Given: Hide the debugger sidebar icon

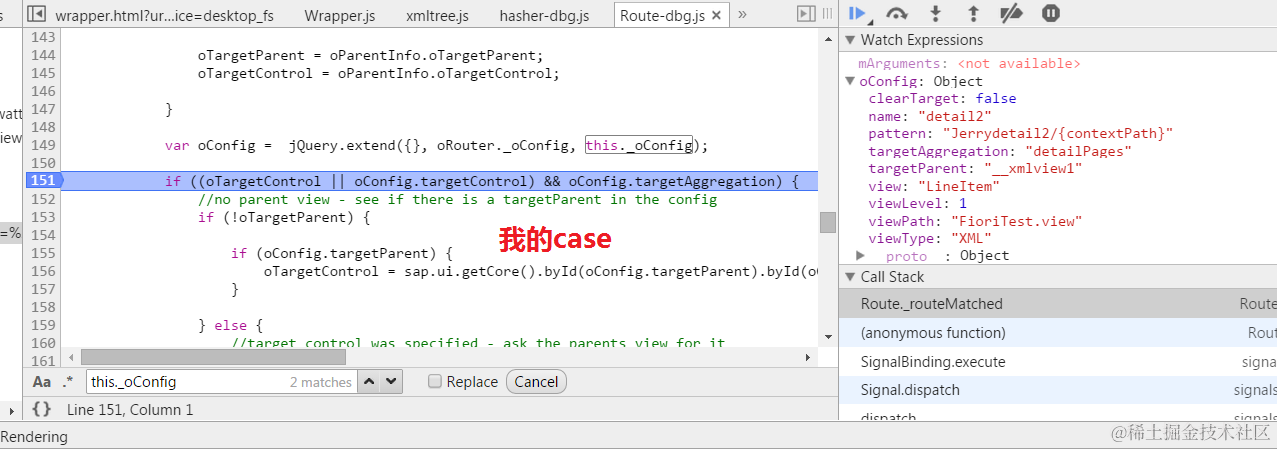Looking at the screenshot, I should coord(806,14).
